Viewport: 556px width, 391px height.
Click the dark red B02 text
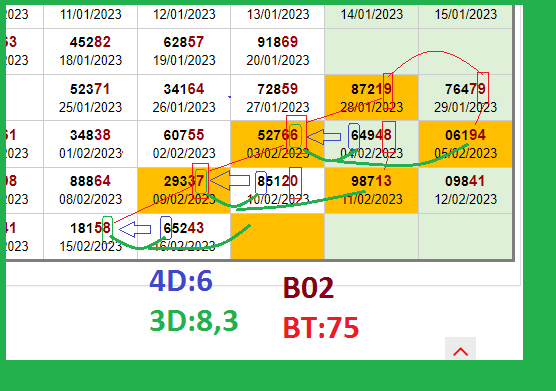coord(308,288)
